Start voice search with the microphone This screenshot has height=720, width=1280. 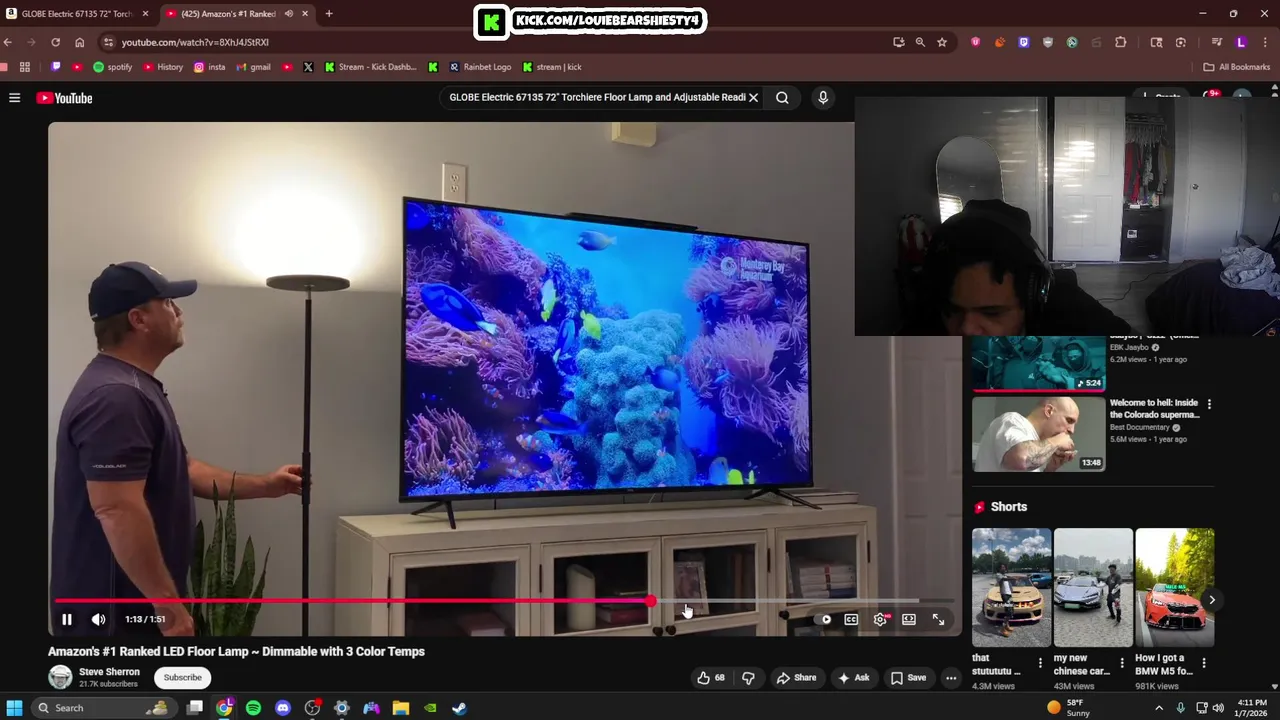(823, 98)
